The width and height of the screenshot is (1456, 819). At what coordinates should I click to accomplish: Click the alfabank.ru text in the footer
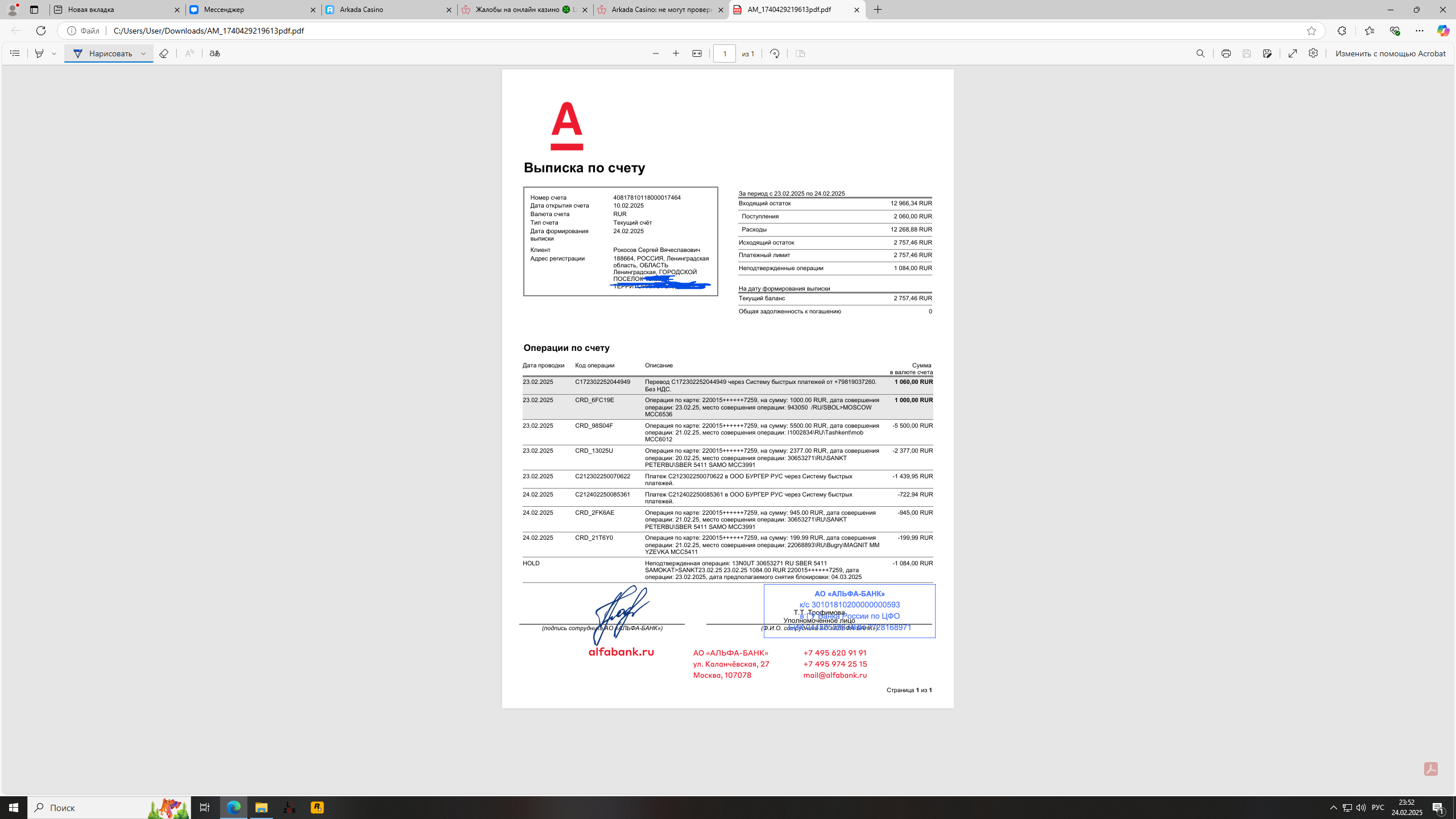point(621,652)
